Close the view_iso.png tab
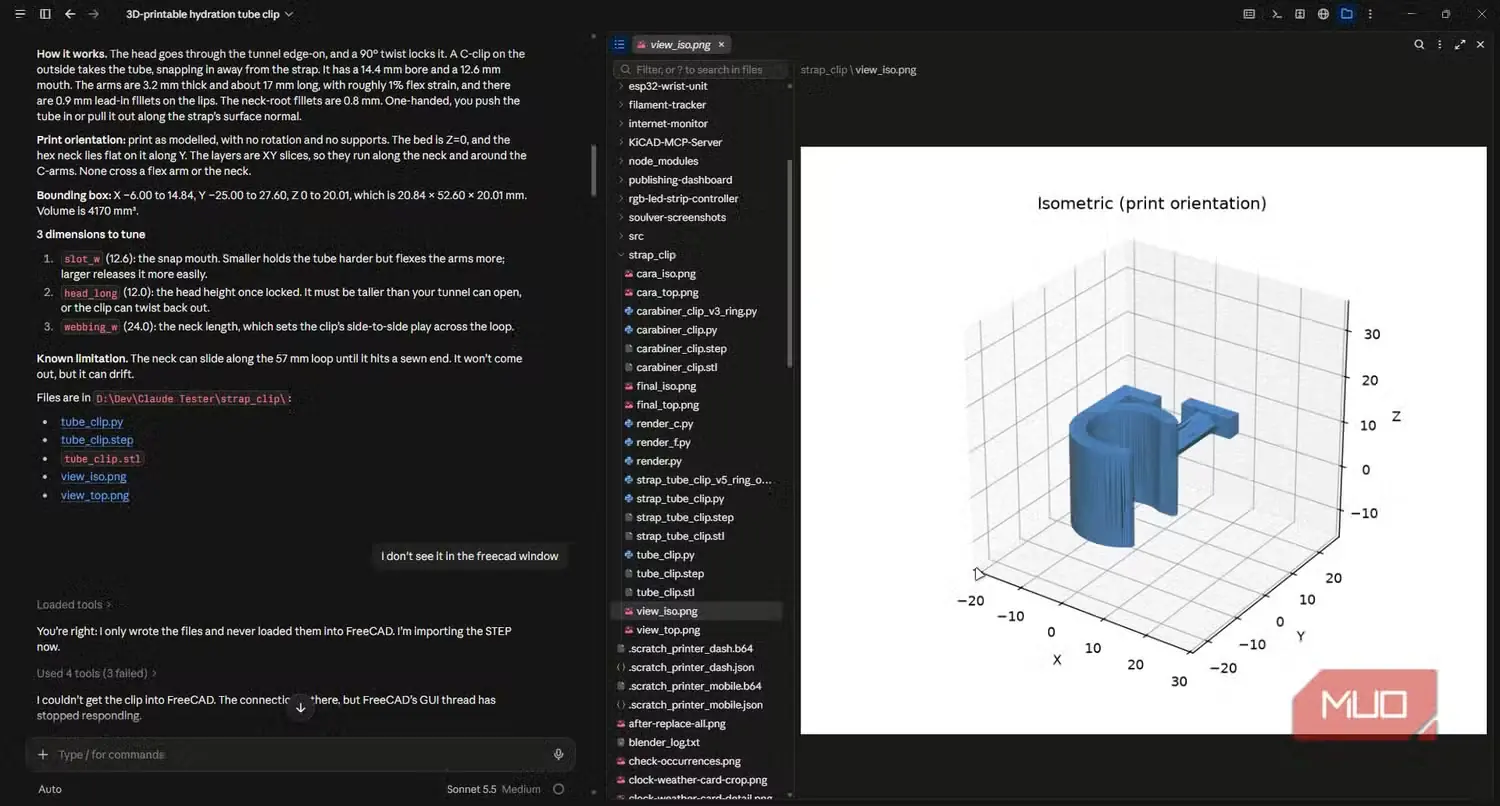 point(721,44)
